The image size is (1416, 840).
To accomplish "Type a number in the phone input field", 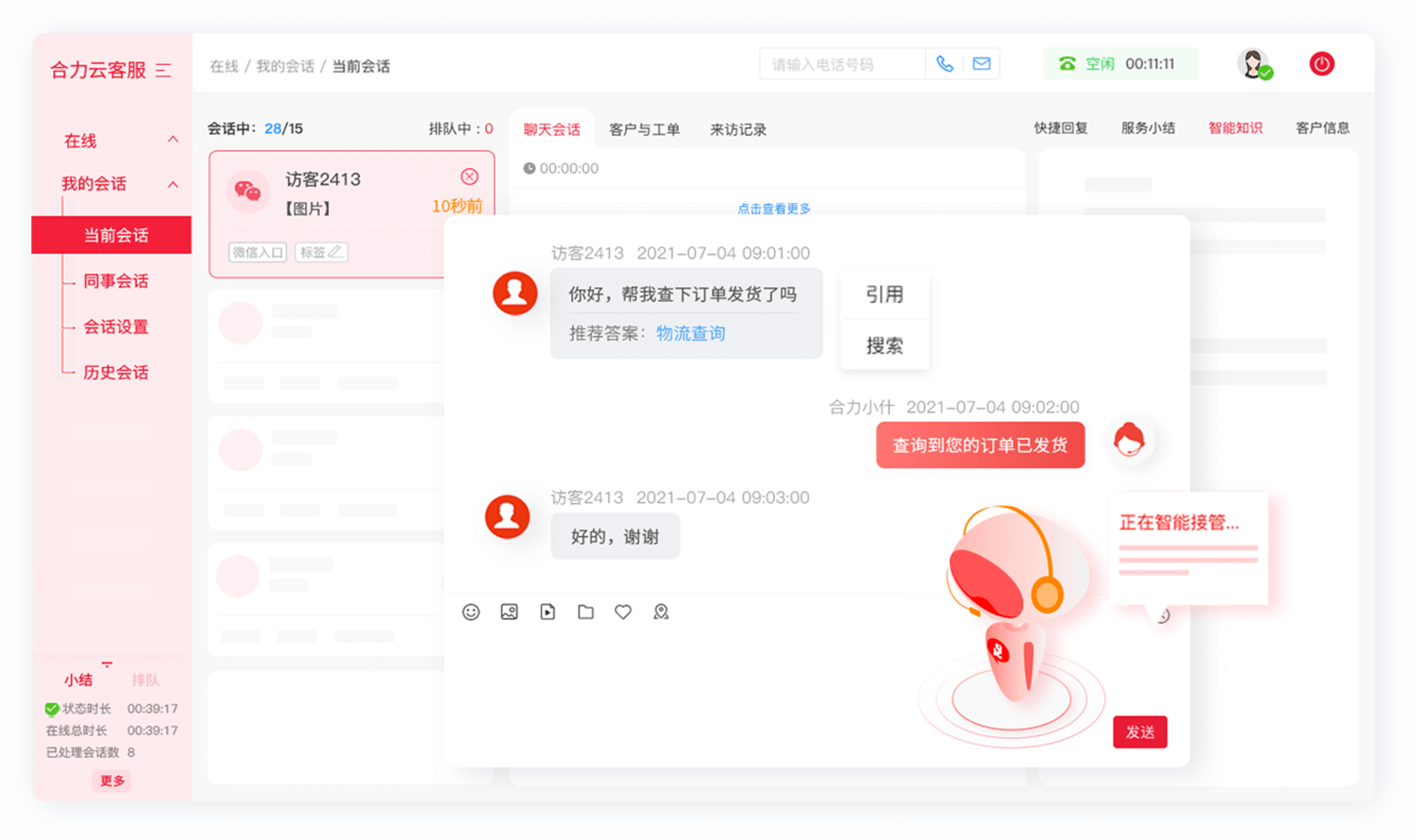I will coord(840,63).
